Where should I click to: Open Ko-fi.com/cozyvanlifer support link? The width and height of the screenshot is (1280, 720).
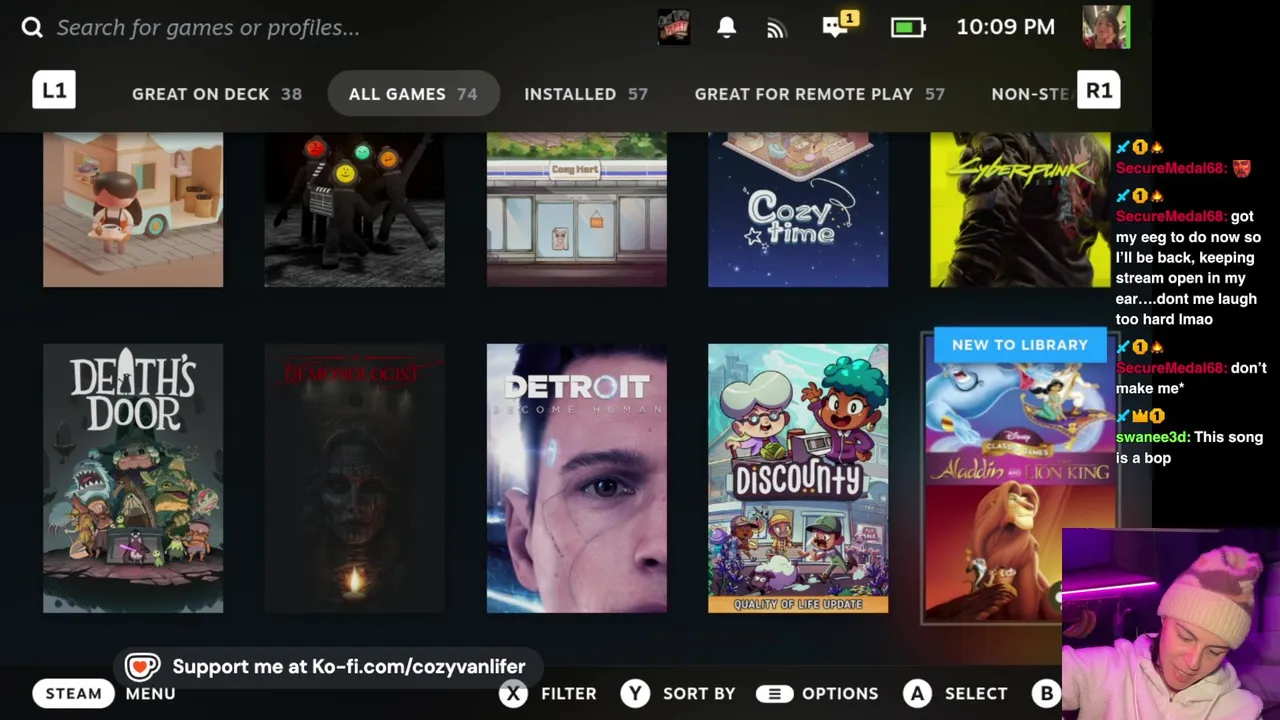[348, 666]
